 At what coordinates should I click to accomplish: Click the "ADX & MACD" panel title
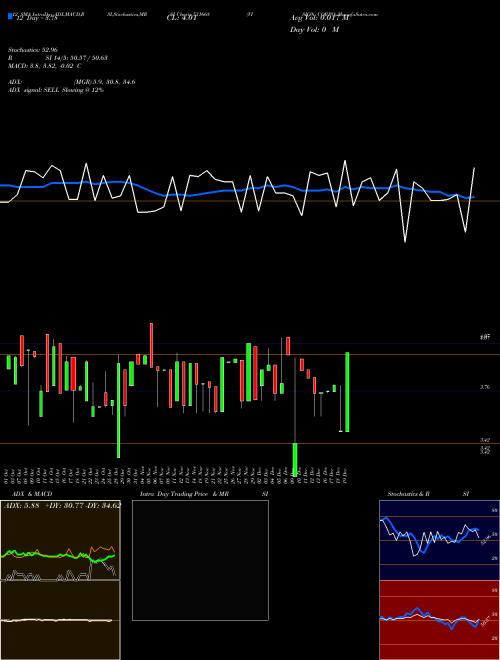pyautogui.click(x=32, y=494)
